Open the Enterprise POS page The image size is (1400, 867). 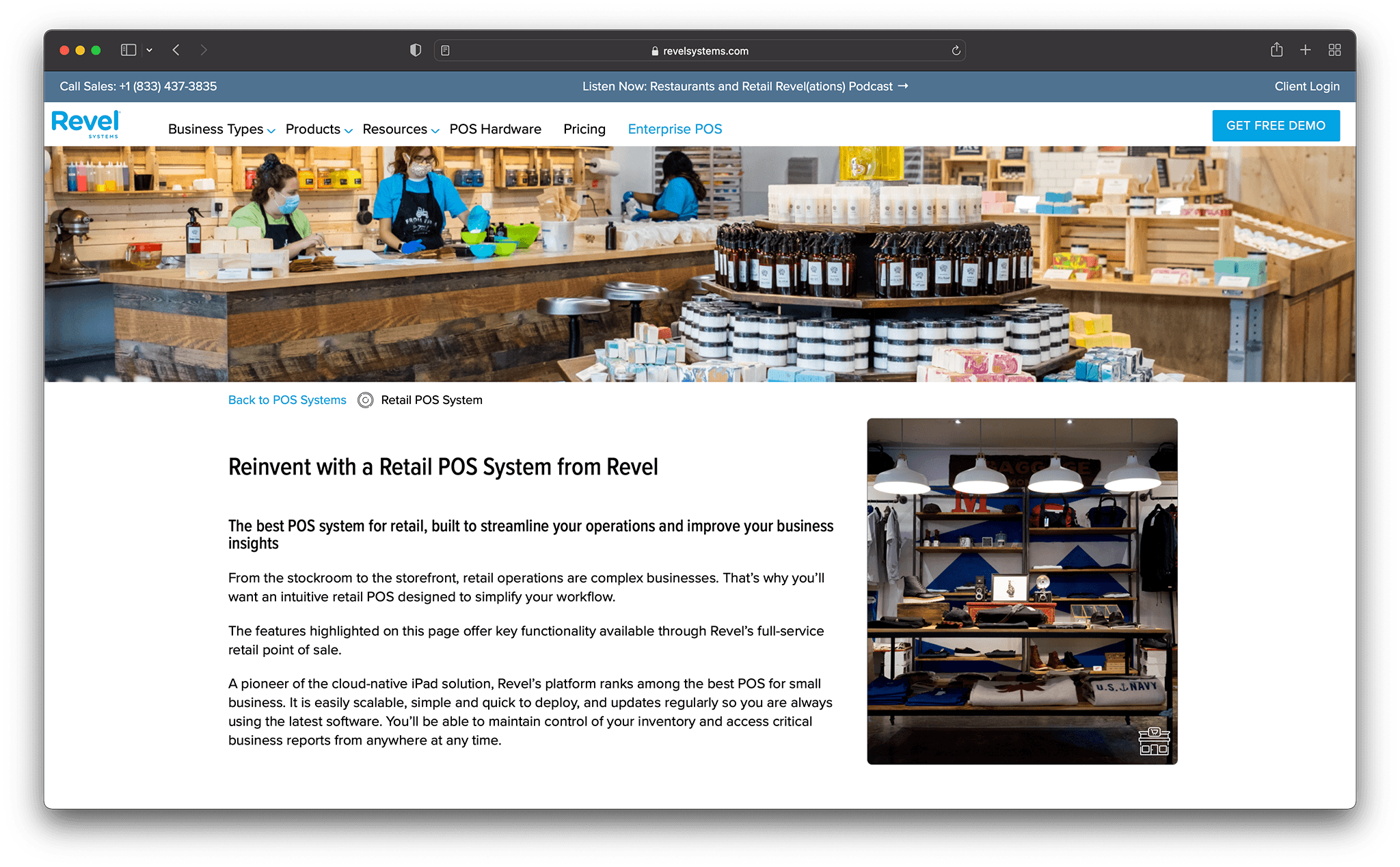[x=675, y=129]
